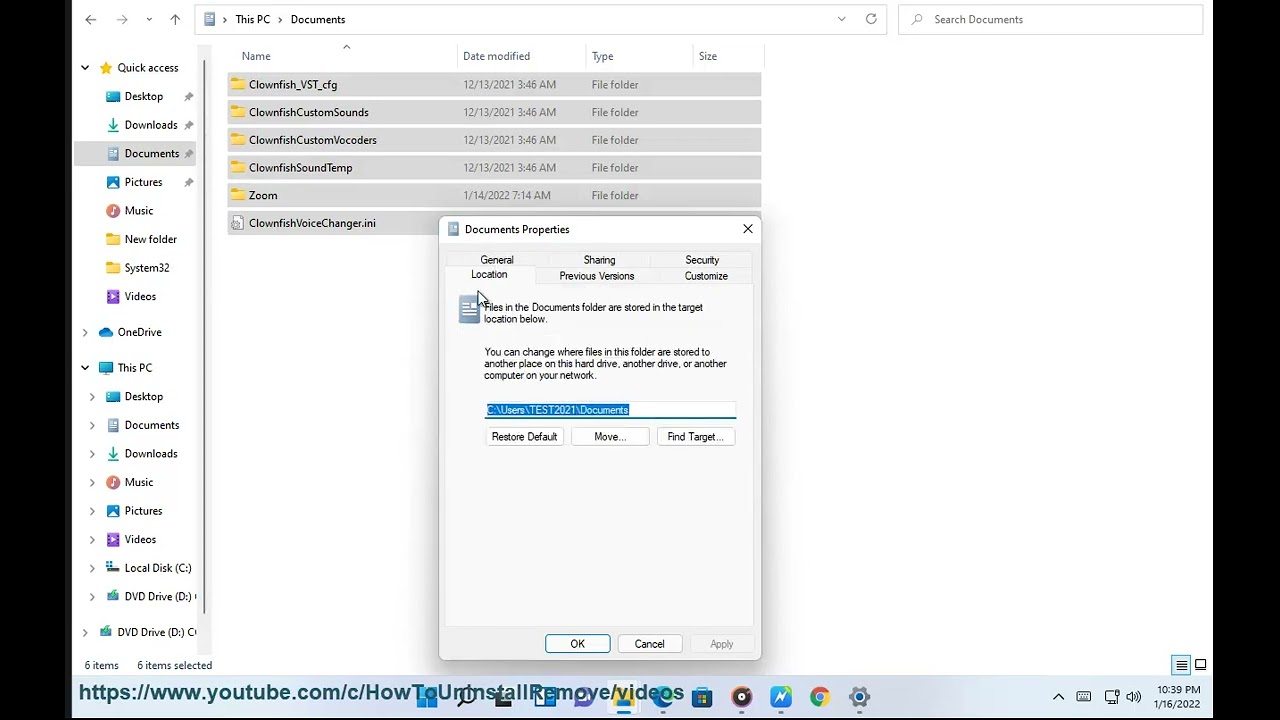Click the volume icon in system tray
This screenshot has height=720, width=1280.
point(1133,697)
